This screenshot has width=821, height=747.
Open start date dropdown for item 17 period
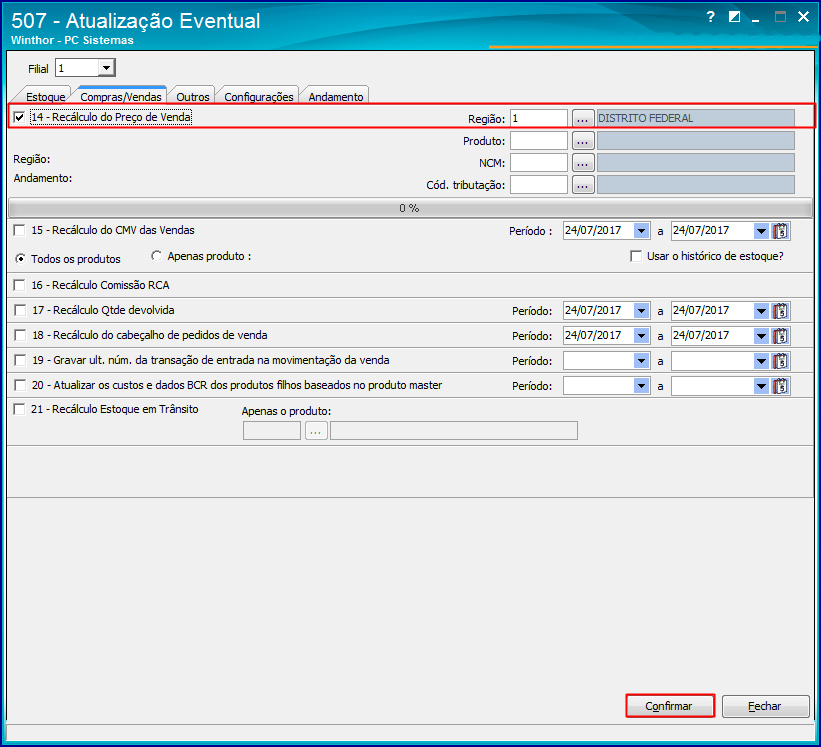[x=641, y=311]
